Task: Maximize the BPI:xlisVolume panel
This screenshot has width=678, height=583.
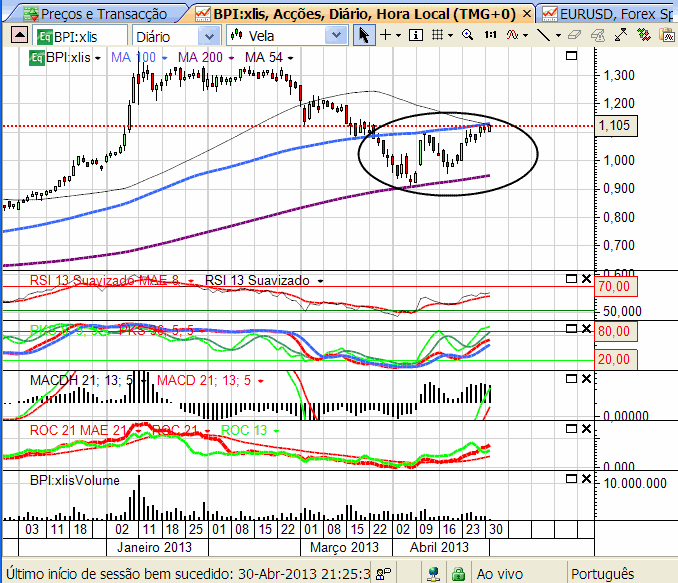Action: (x=572, y=479)
